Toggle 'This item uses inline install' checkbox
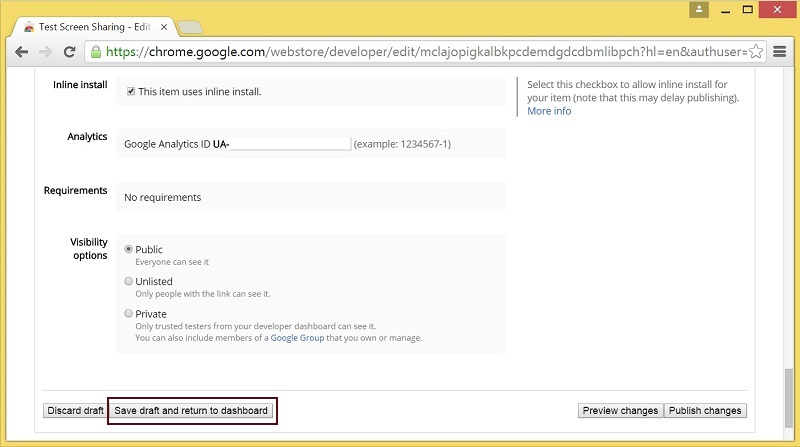Screen dimensions: 800x447 131,92
